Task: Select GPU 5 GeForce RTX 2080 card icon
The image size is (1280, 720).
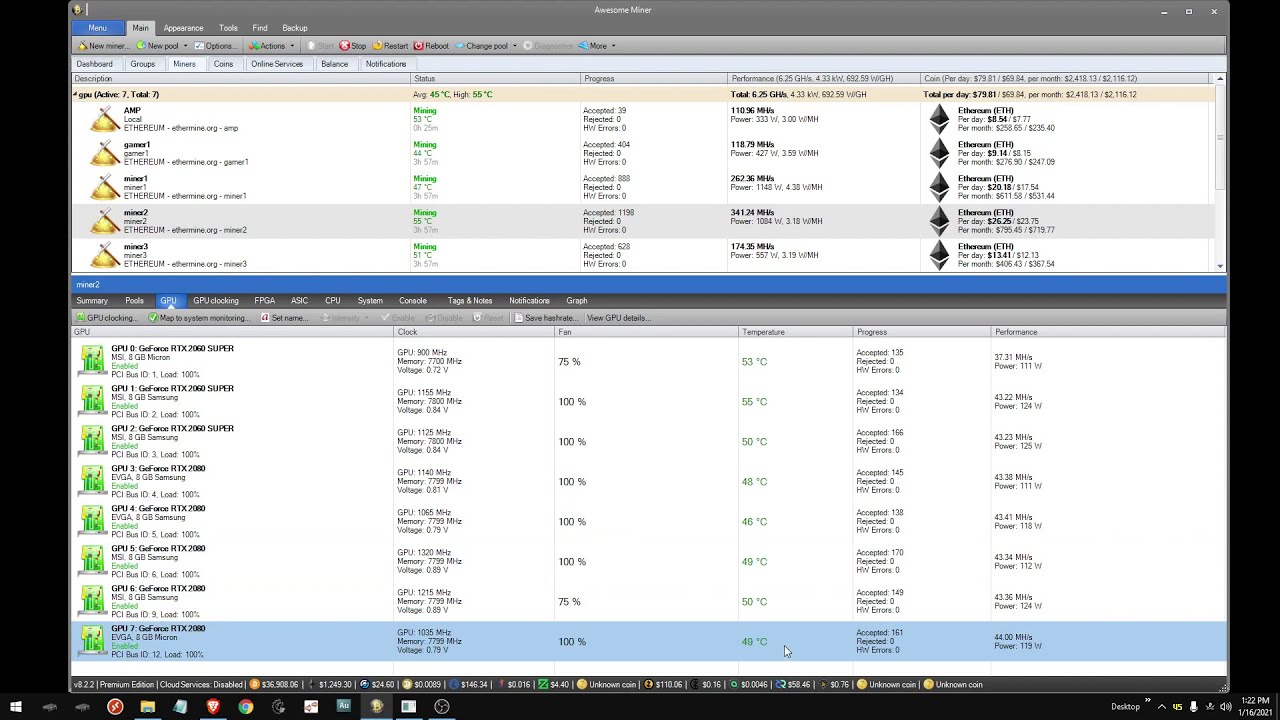Action: point(92,561)
